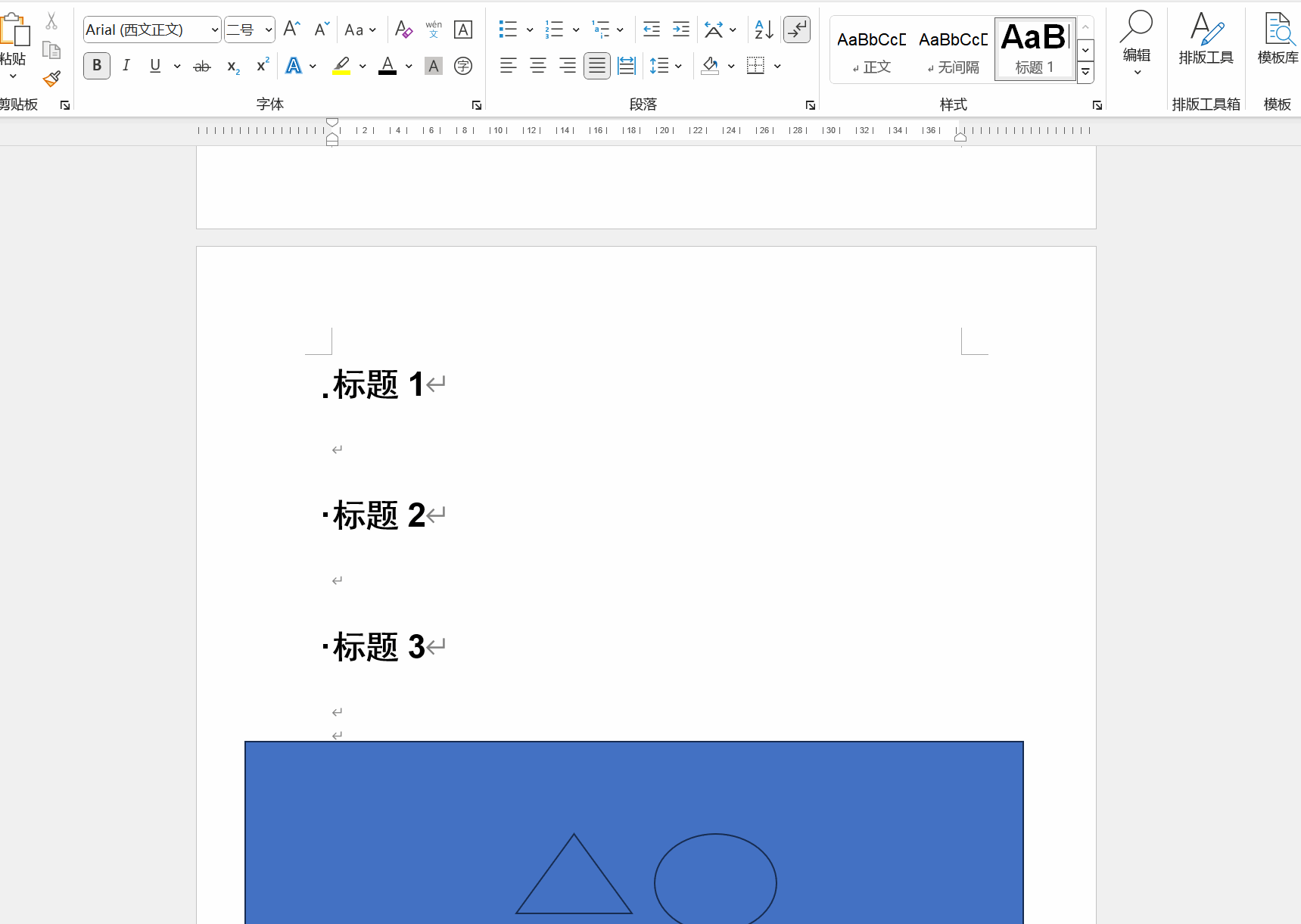
Task: Click the Sort A-Z icon
Action: click(764, 30)
